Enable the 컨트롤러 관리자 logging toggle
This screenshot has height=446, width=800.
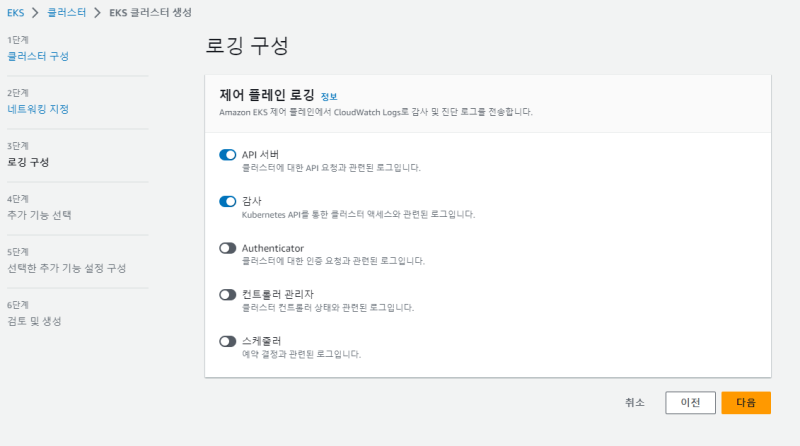(227, 294)
